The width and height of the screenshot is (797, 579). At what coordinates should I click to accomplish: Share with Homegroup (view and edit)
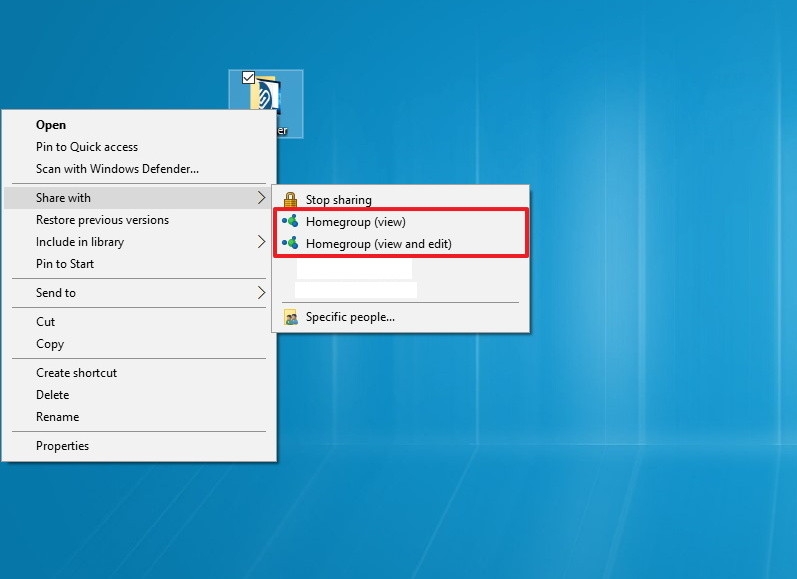401,243
